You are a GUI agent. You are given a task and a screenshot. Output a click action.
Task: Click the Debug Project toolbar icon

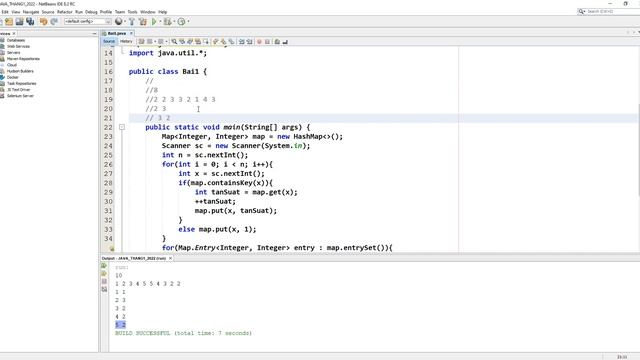tap(167, 22)
